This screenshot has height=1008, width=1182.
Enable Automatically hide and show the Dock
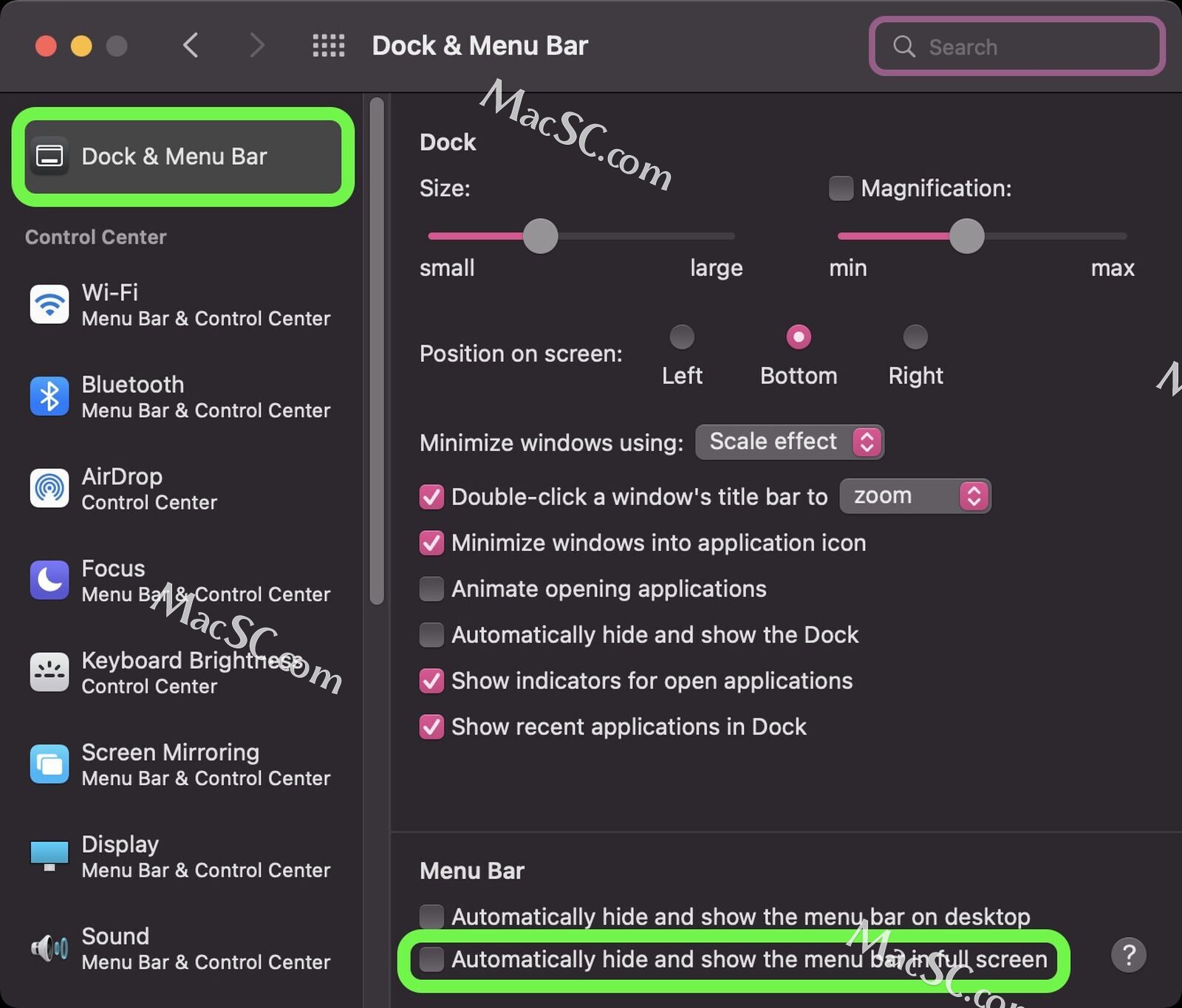click(431, 635)
